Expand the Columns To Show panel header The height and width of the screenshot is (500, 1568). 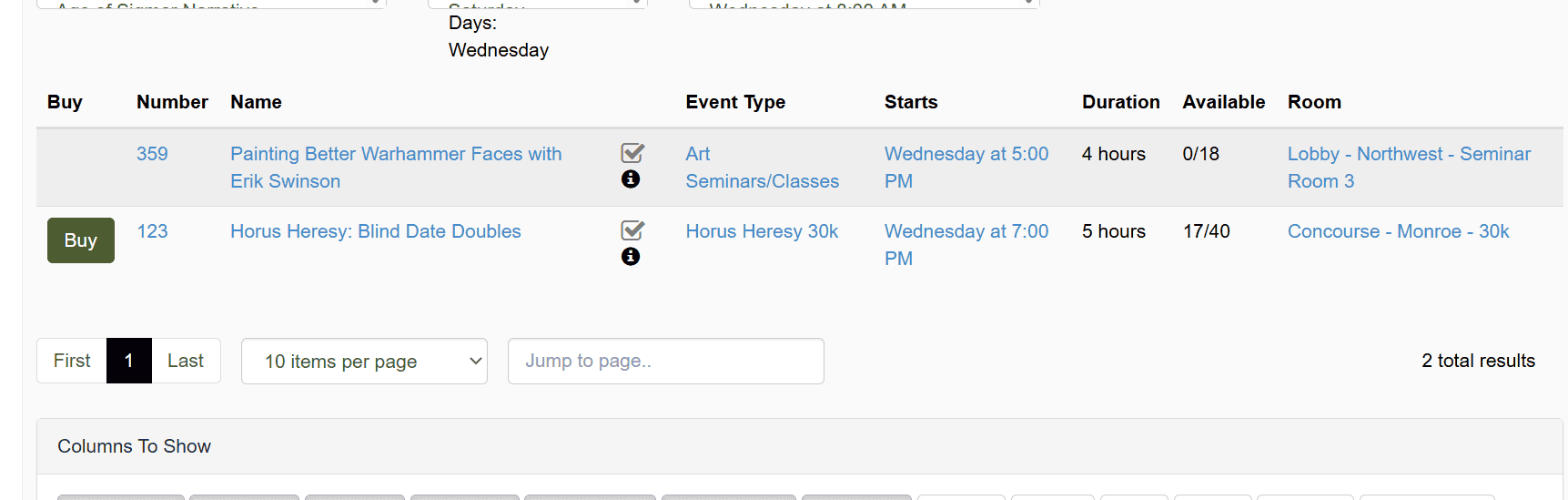click(x=799, y=446)
